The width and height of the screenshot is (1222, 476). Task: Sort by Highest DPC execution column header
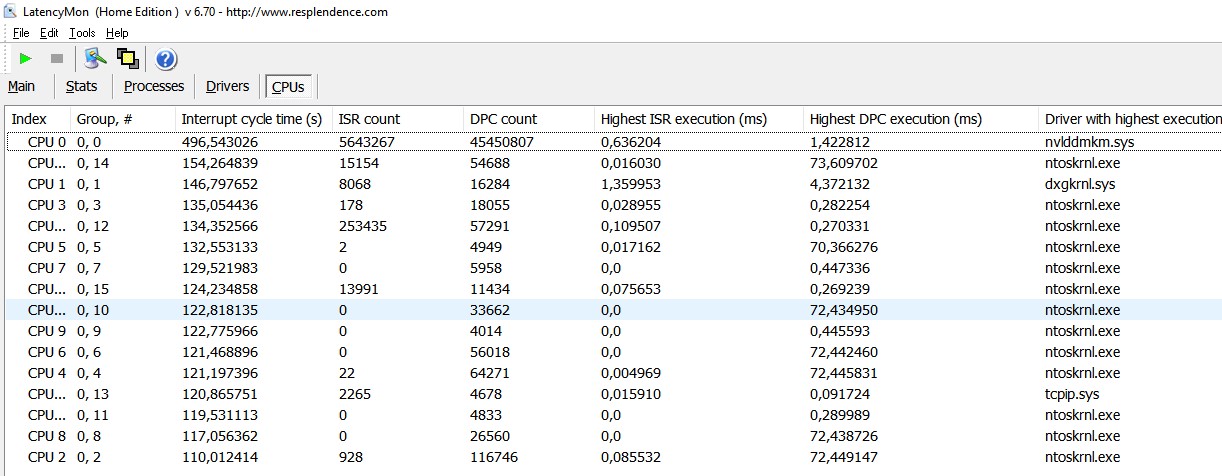point(896,119)
